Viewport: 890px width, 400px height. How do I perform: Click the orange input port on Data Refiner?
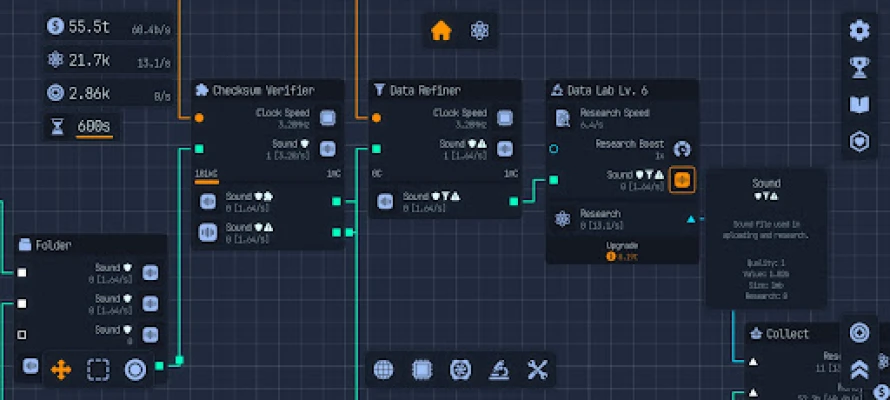point(377,118)
